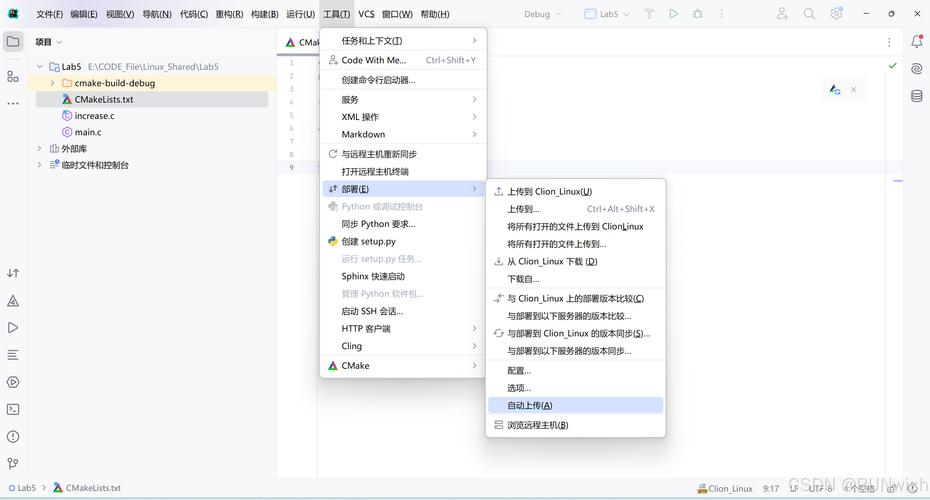Click the CLion logo icon in title bar
Screen dimensions: 930x500
click(x=13, y=14)
